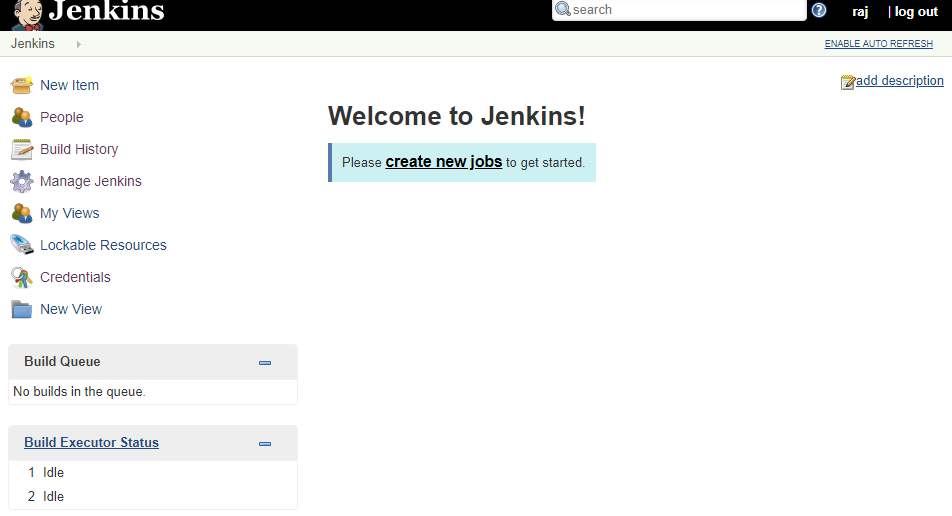The width and height of the screenshot is (952, 516).
Task: Click the Lockable Resources USB icon
Action: (22, 245)
